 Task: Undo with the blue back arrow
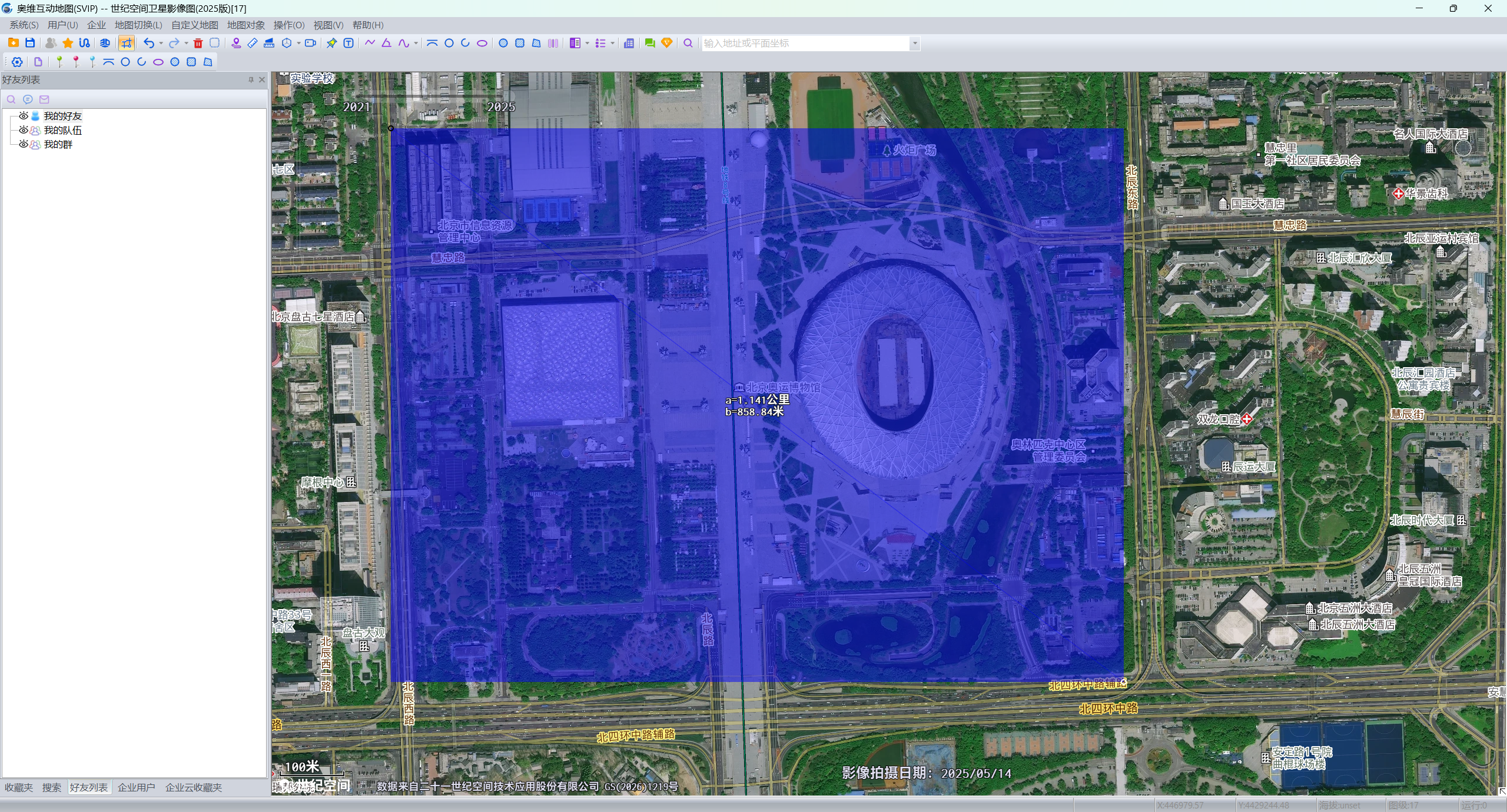click(x=149, y=43)
